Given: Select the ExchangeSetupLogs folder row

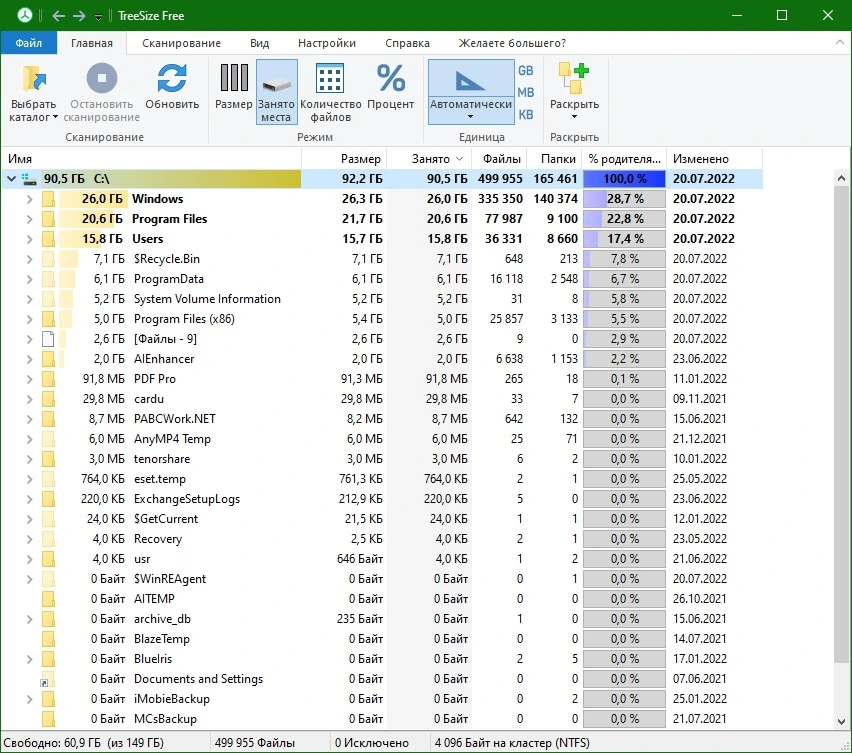Looking at the screenshot, I should point(382,499).
